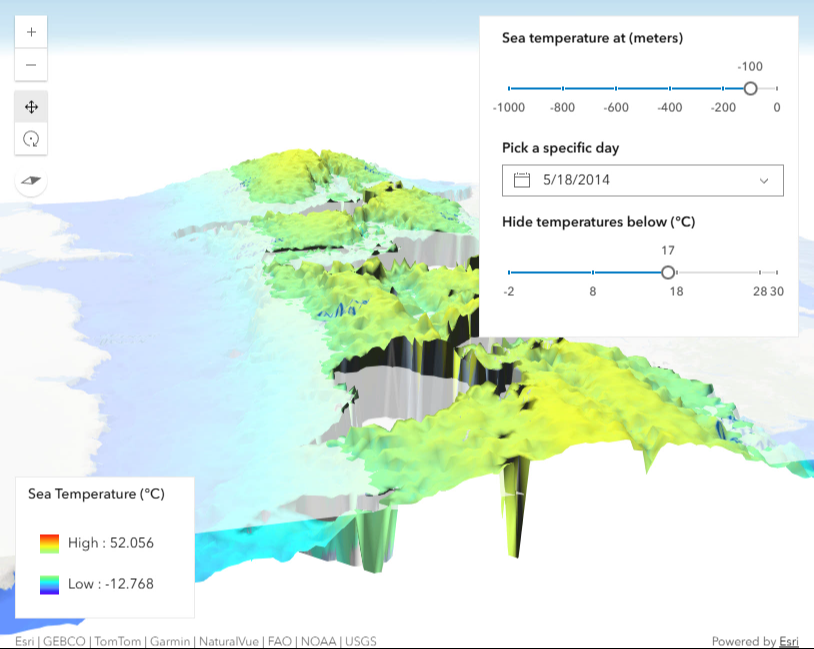Zoom out of the 3D scene

coord(31,65)
